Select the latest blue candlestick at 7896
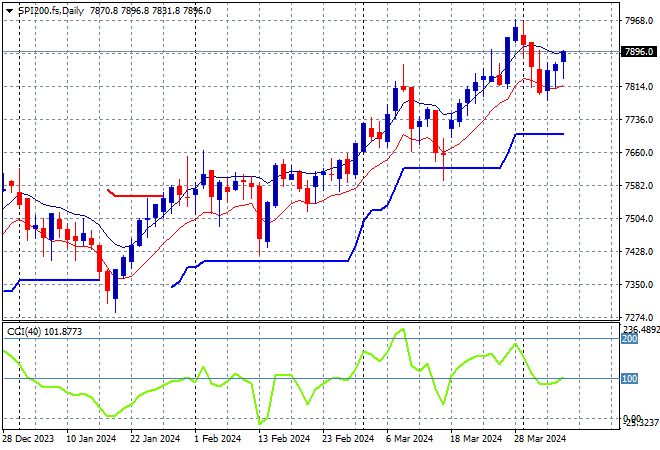Image resolution: width=660 pixels, height=450 pixels. point(564,56)
